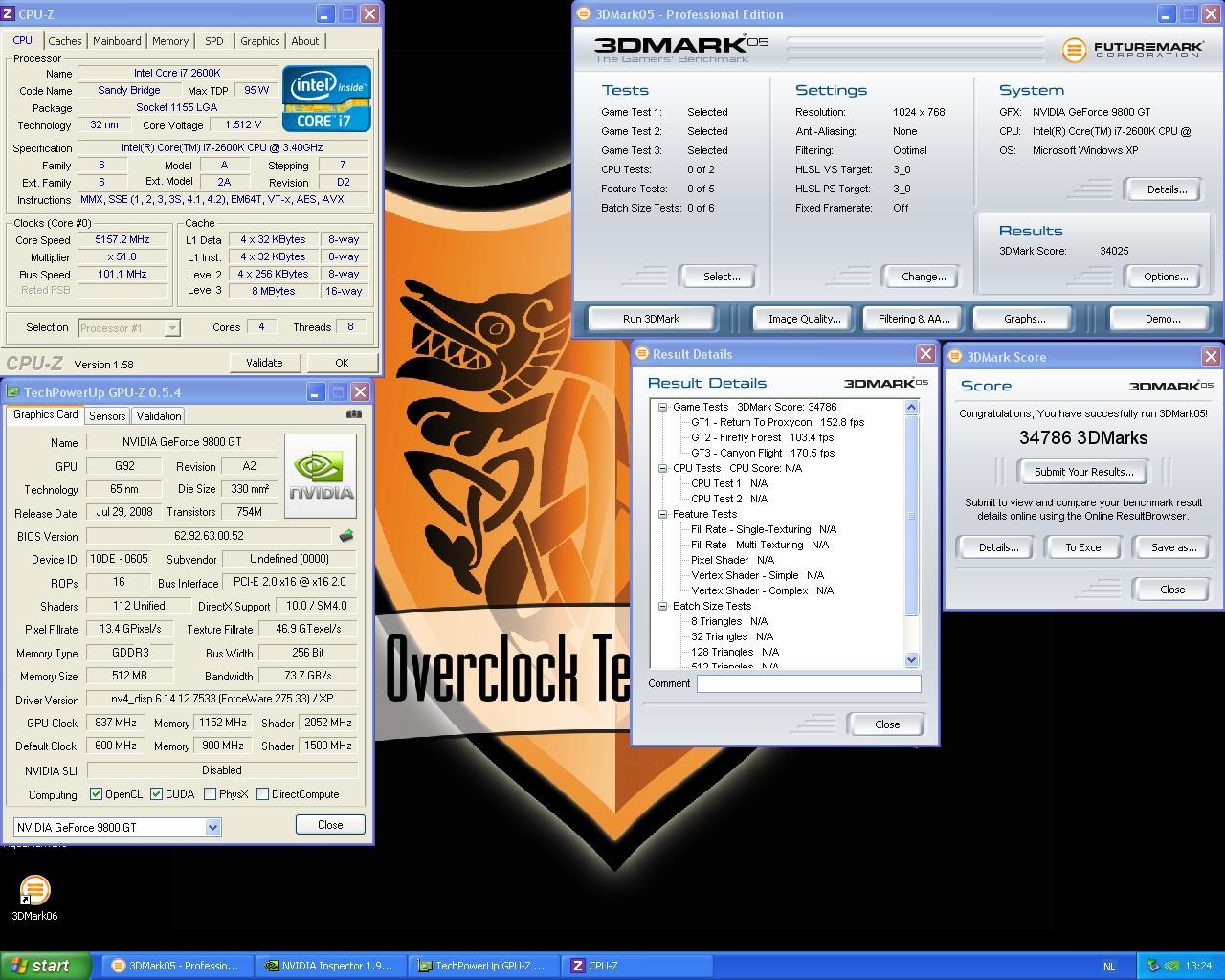Switch to Sensors tab in GPU-Z

pos(107,416)
